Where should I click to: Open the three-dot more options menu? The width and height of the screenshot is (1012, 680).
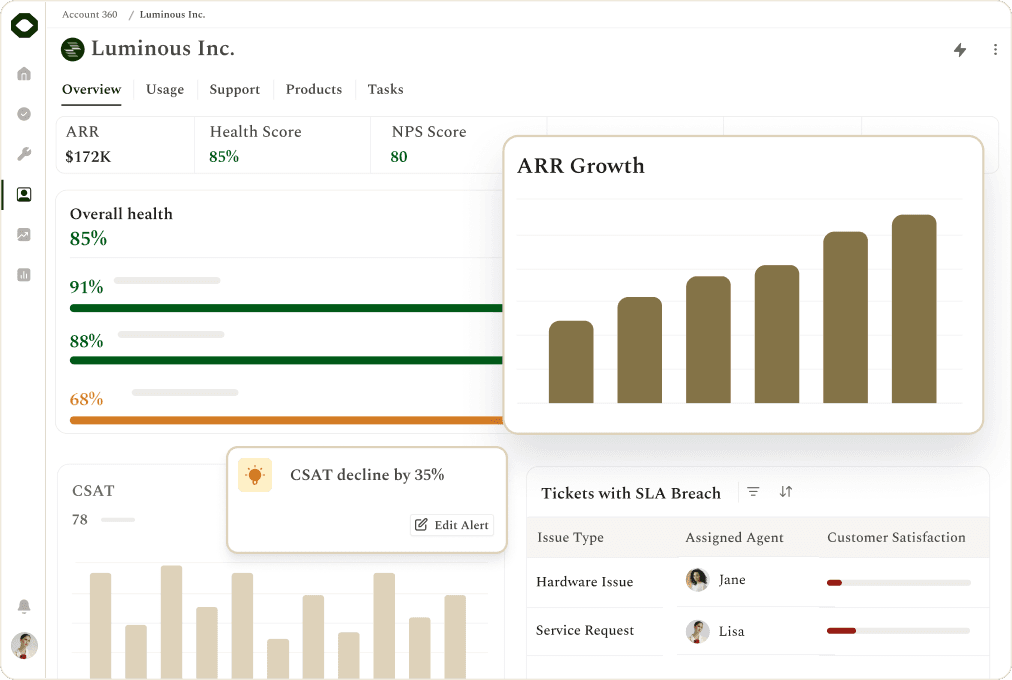click(x=995, y=50)
